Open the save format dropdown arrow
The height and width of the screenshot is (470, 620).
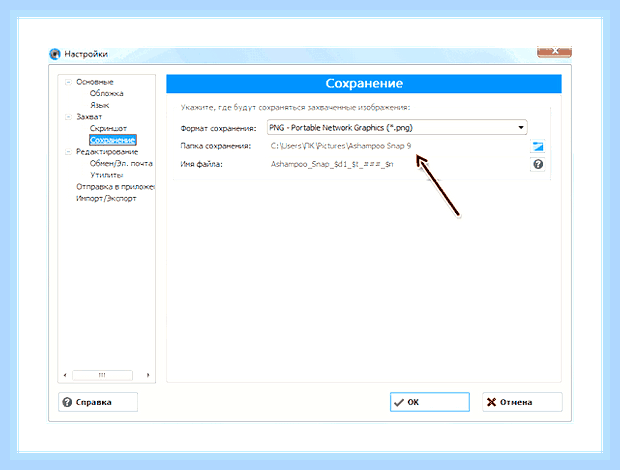(521, 128)
